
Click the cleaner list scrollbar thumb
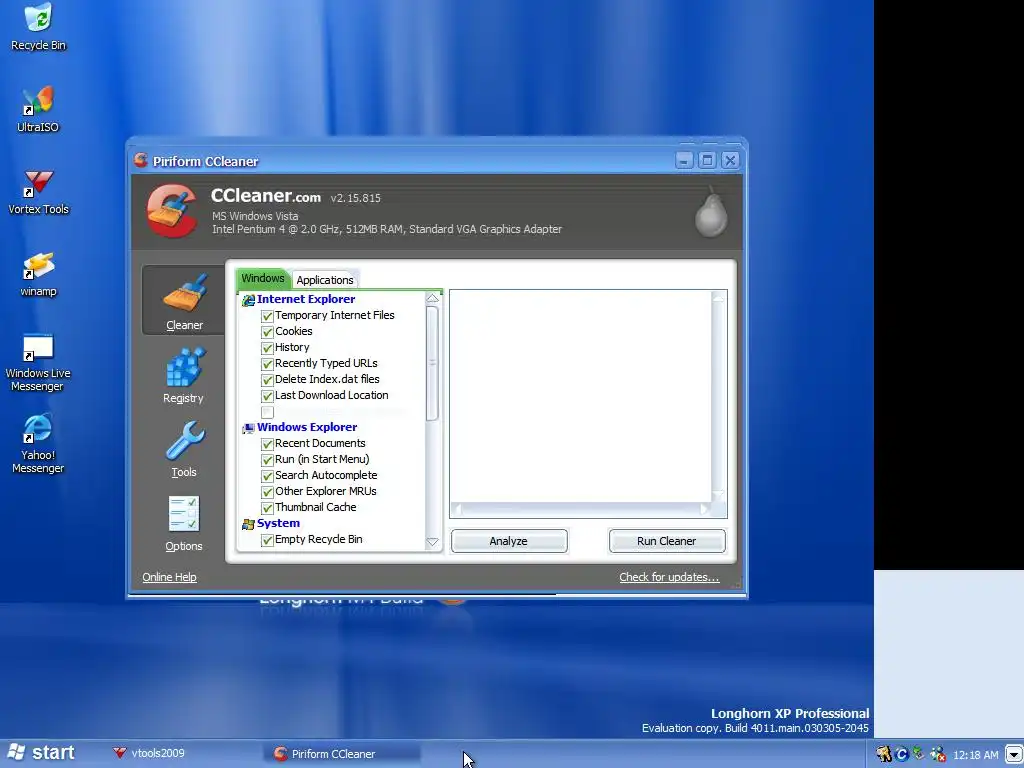(x=432, y=363)
